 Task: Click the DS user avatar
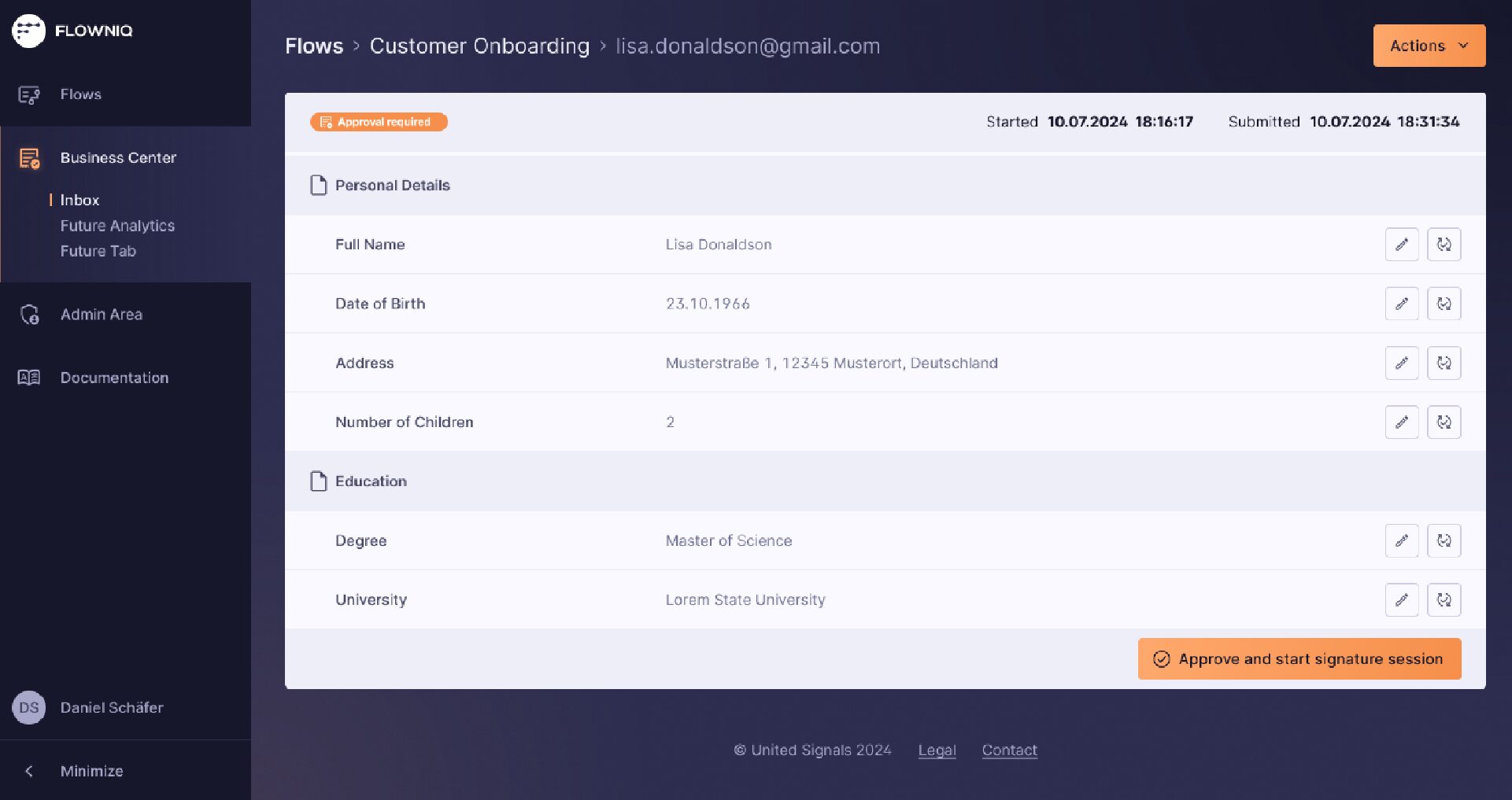pyautogui.click(x=28, y=707)
